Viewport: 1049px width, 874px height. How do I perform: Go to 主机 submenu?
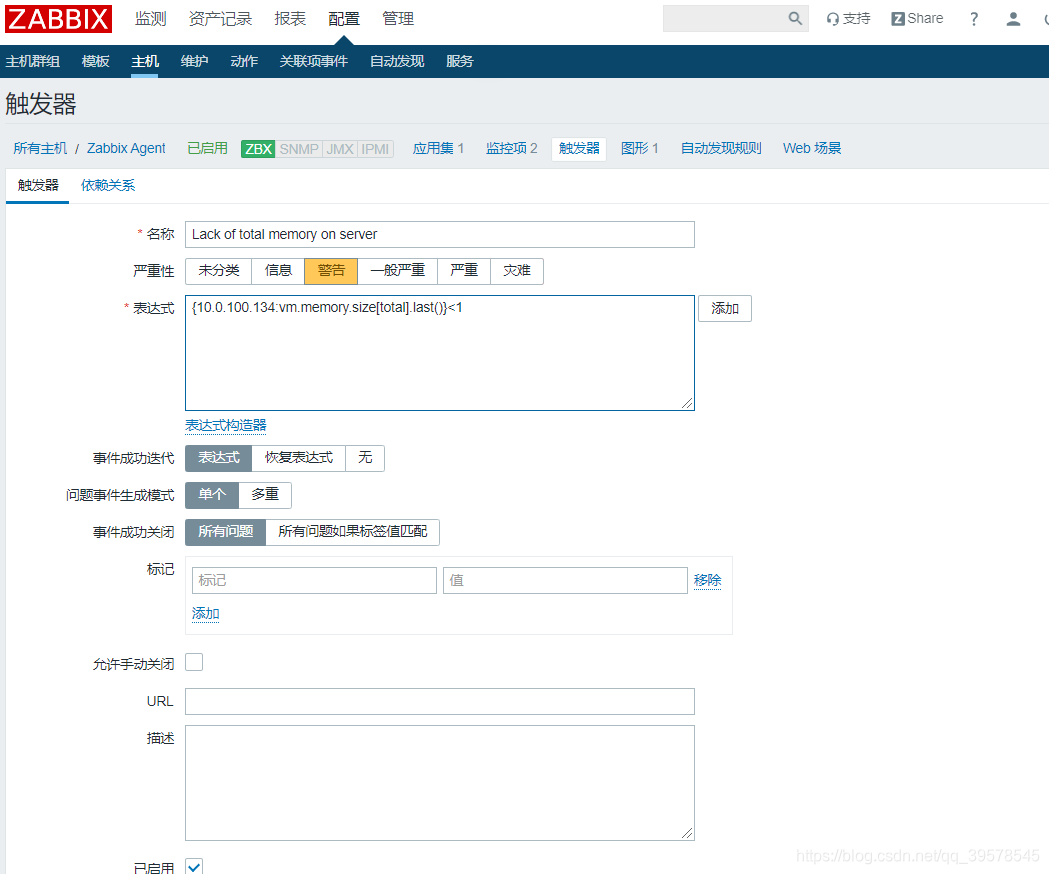(145, 62)
